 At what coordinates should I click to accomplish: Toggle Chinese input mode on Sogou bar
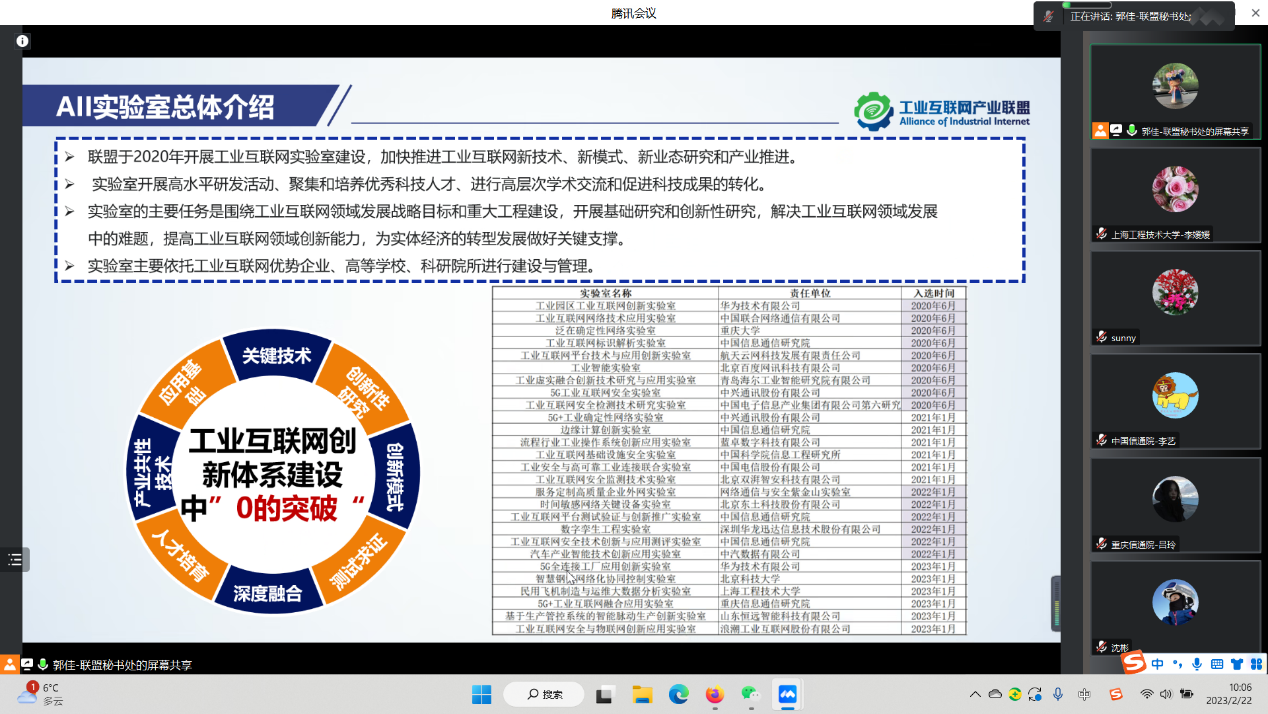click(x=1157, y=664)
